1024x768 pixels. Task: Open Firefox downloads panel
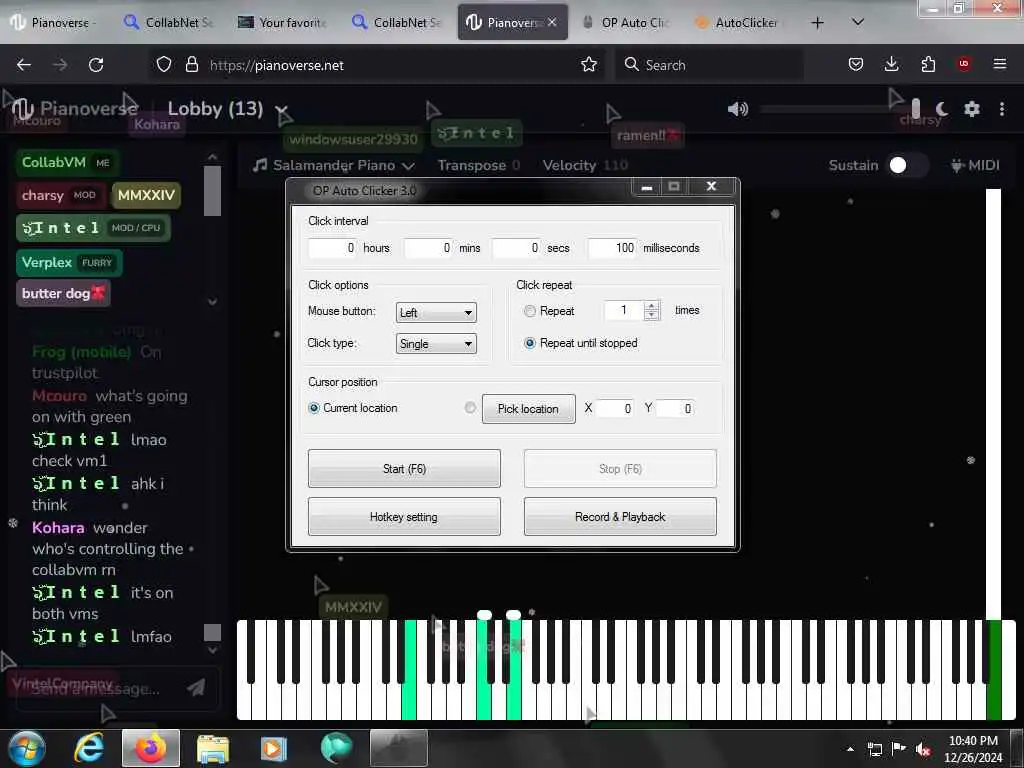click(x=891, y=64)
